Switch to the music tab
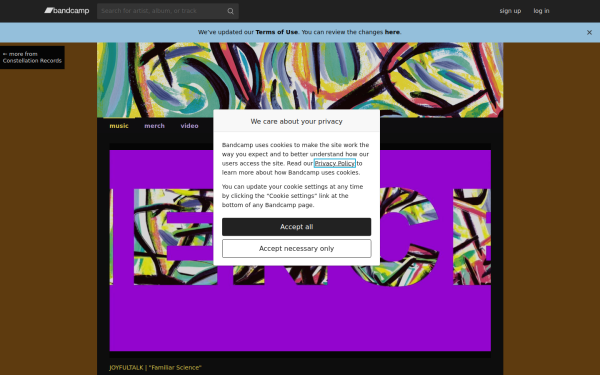The width and height of the screenshot is (600, 375). (x=119, y=126)
